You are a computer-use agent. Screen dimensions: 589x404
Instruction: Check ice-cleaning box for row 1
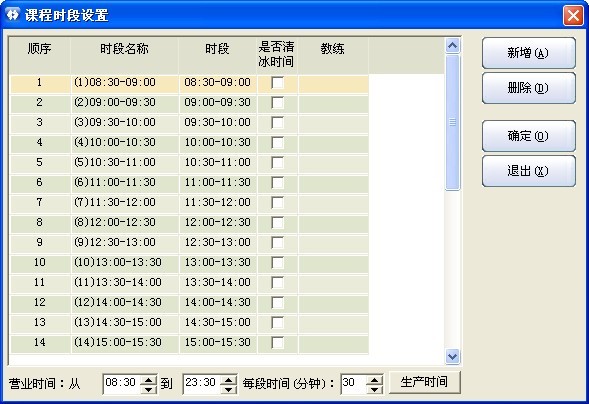278,83
